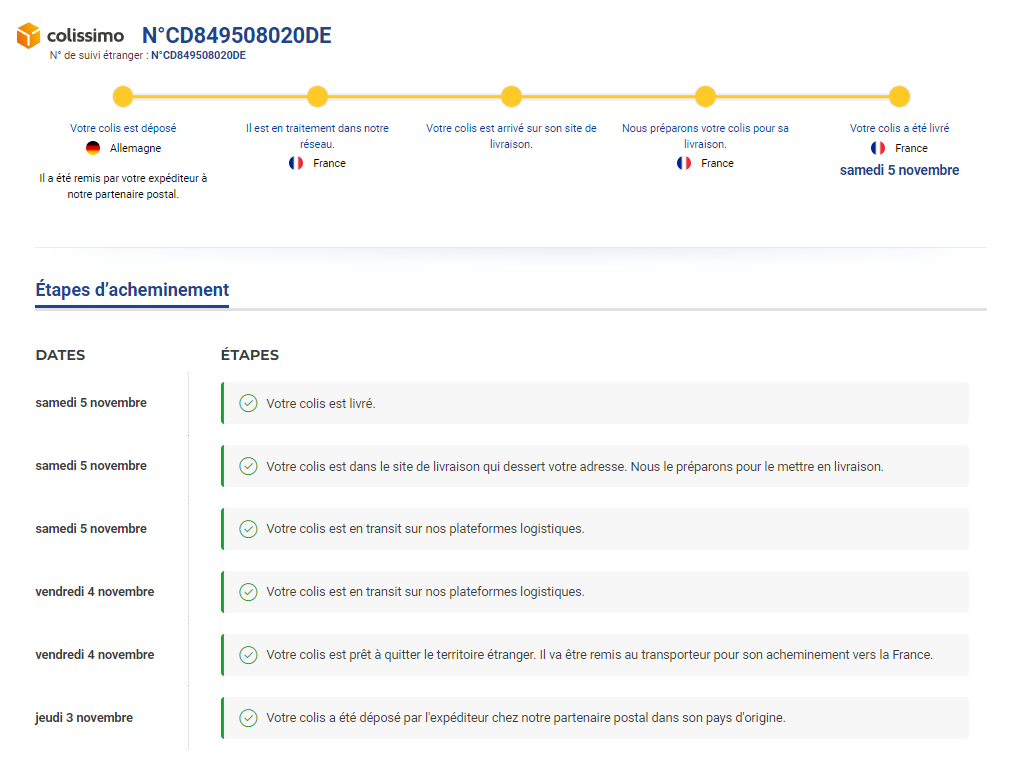Click the foreign tracking number under the header
1016x763 pixels.
point(198,56)
